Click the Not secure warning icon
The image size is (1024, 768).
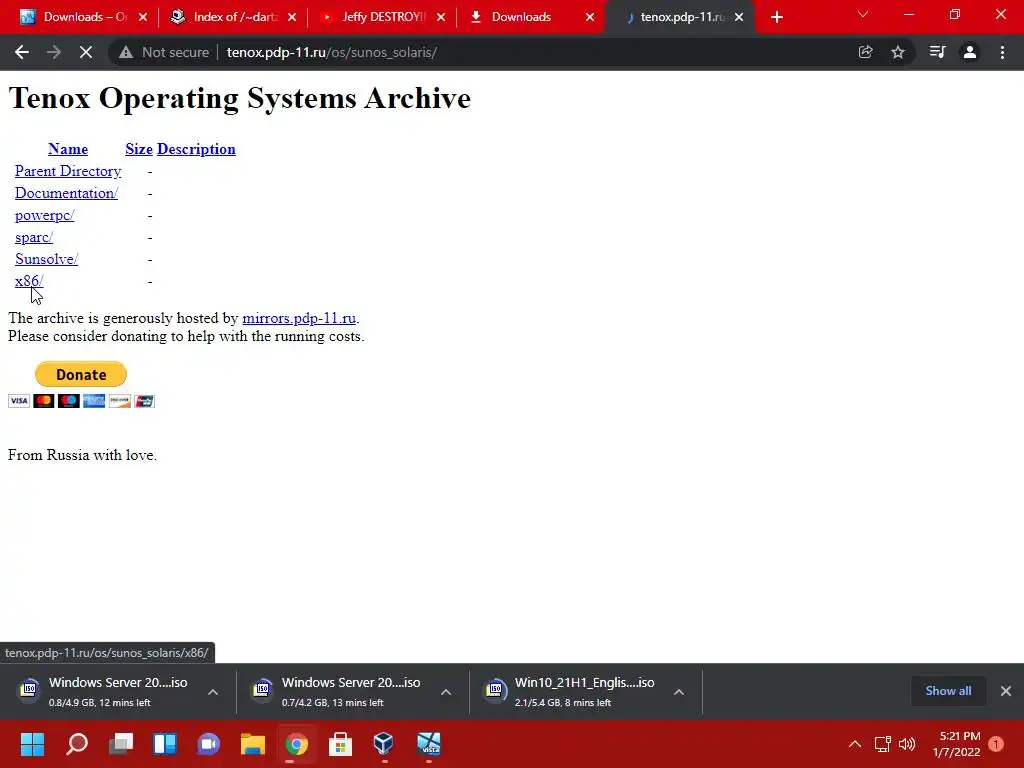pyautogui.click(x=126, y=52)
